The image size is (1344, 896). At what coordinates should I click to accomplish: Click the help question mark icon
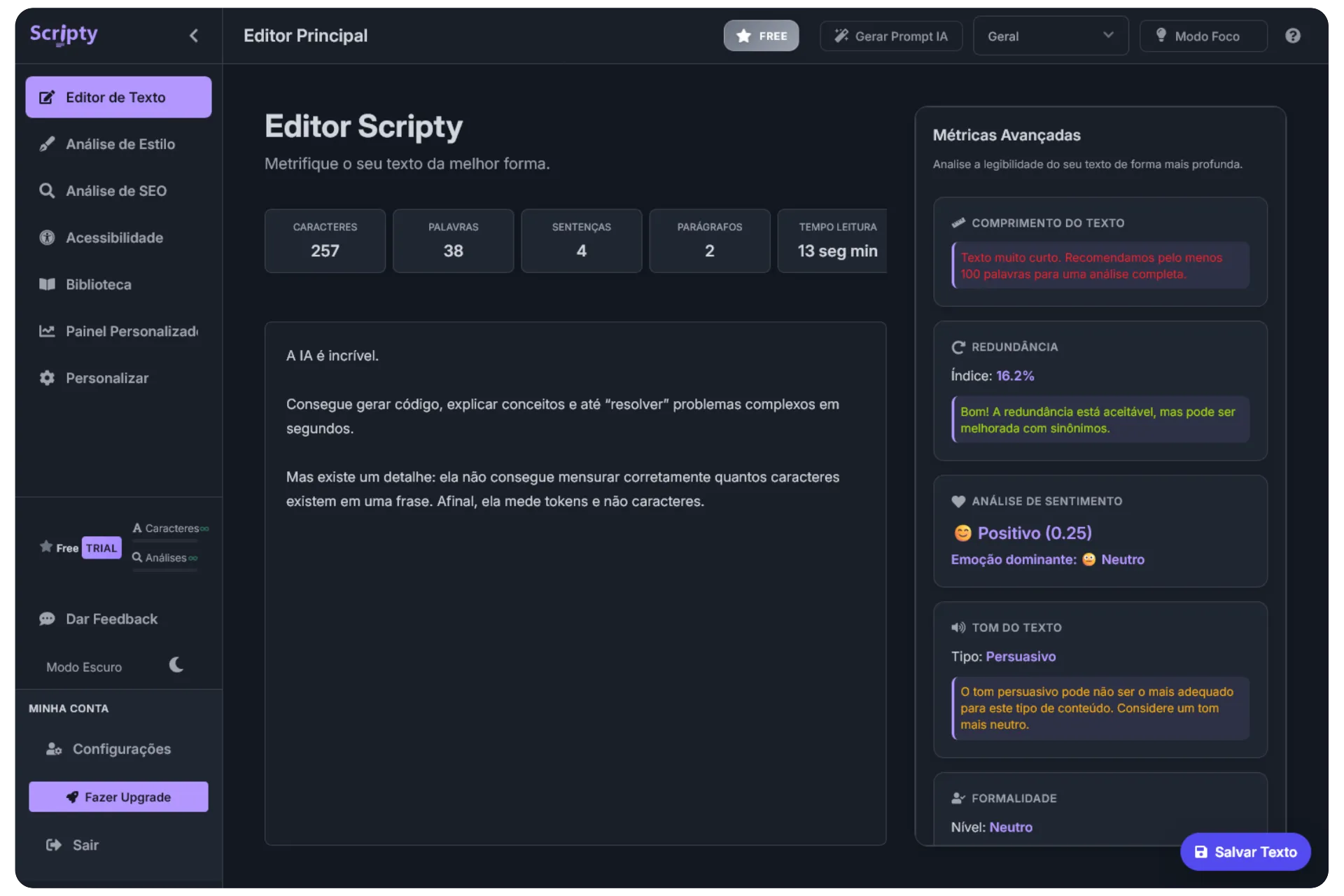[x=1292, y=36]
